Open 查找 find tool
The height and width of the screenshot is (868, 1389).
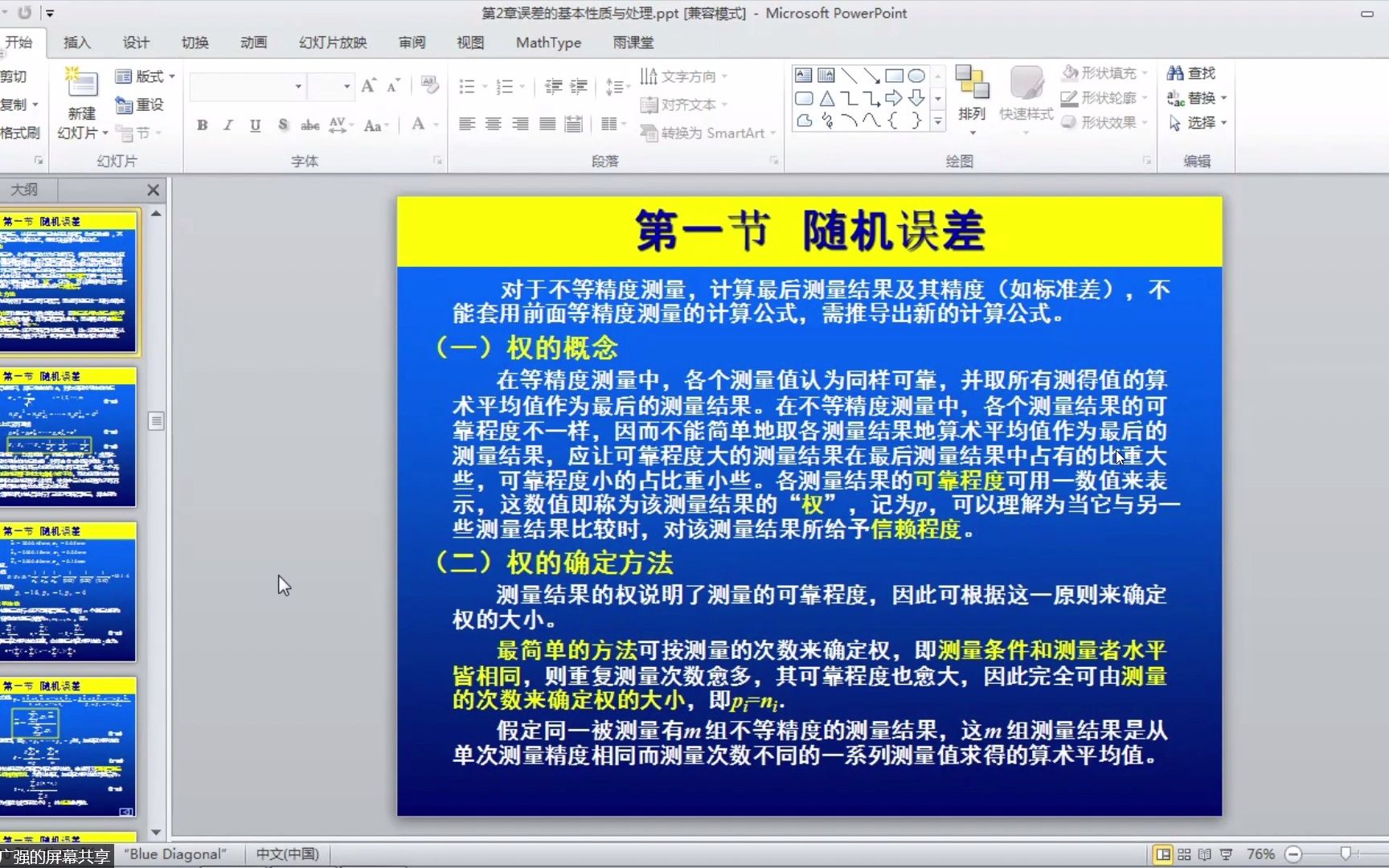click(x=1191, y=73)
